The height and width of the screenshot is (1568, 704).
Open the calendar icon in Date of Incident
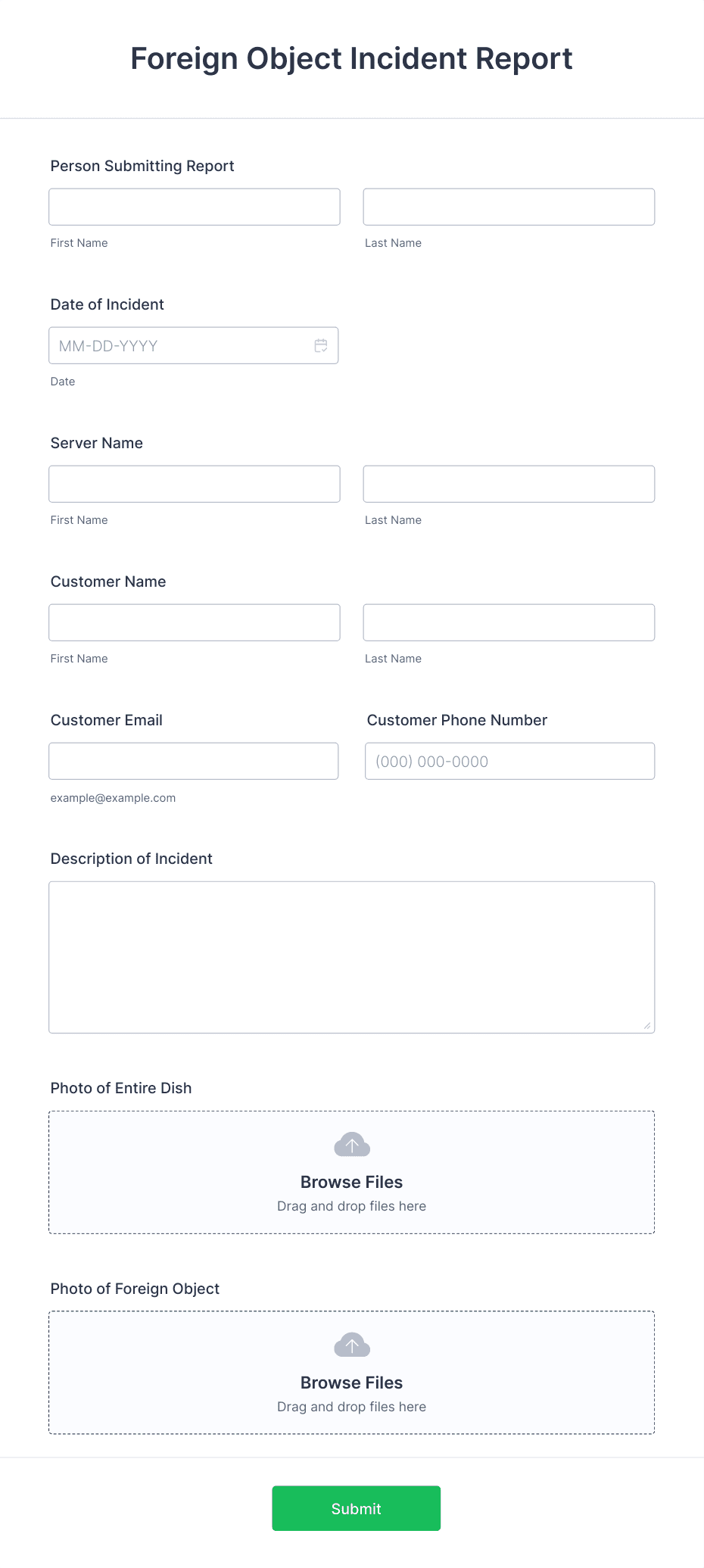[320, 345]
